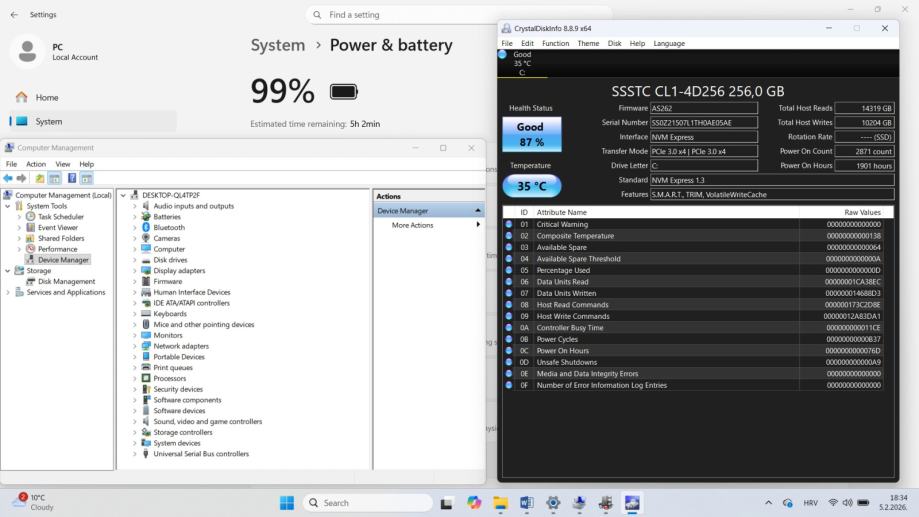Screen dimensions: 919x517
Task: Open Action menu in Computer Management
Action: pyautogui.click(x=36, y=164)
